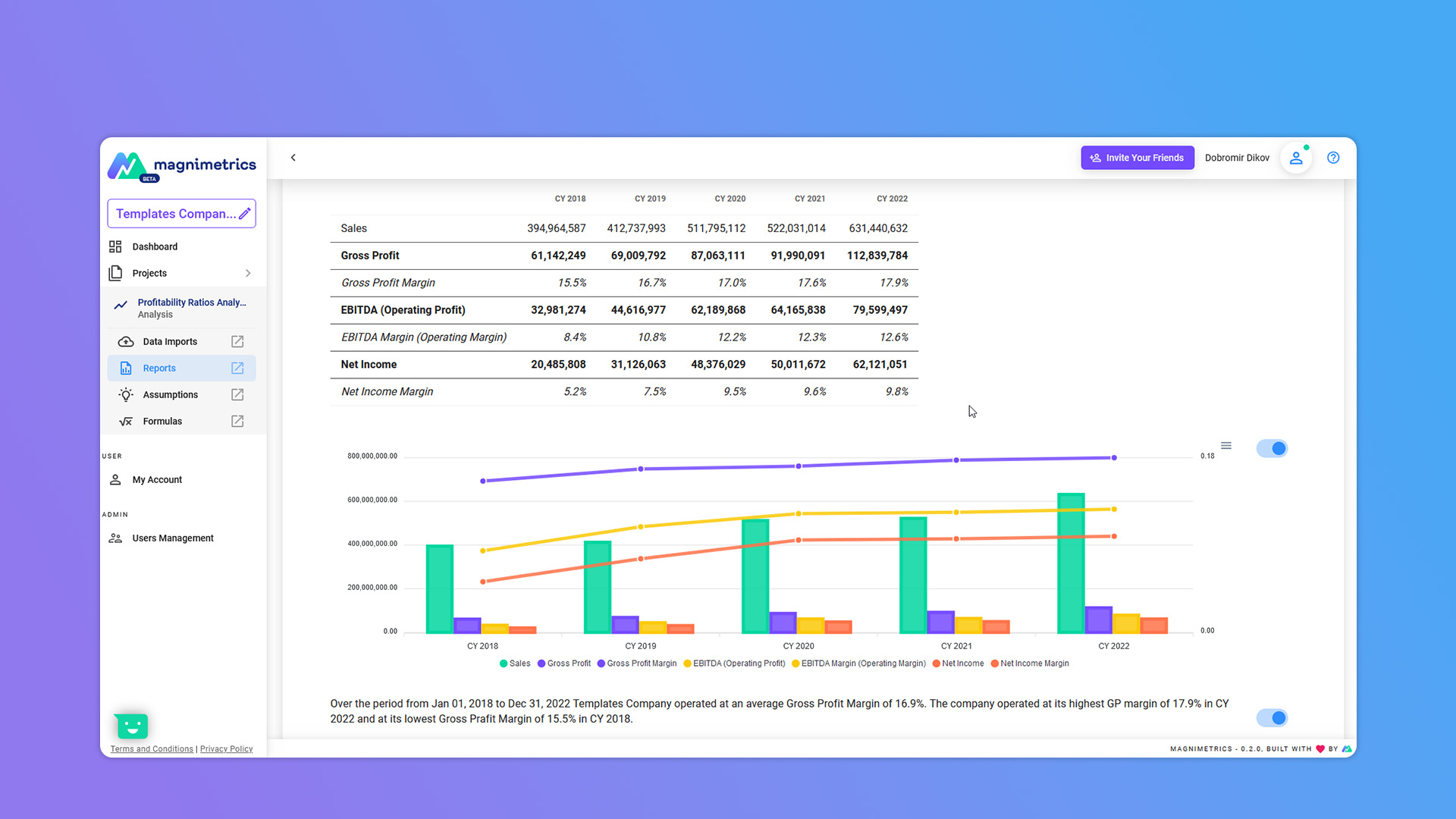This screenshot has width=1456, height=819.
Task: Click the Formulas square-root icon
Action: [126, 421]
